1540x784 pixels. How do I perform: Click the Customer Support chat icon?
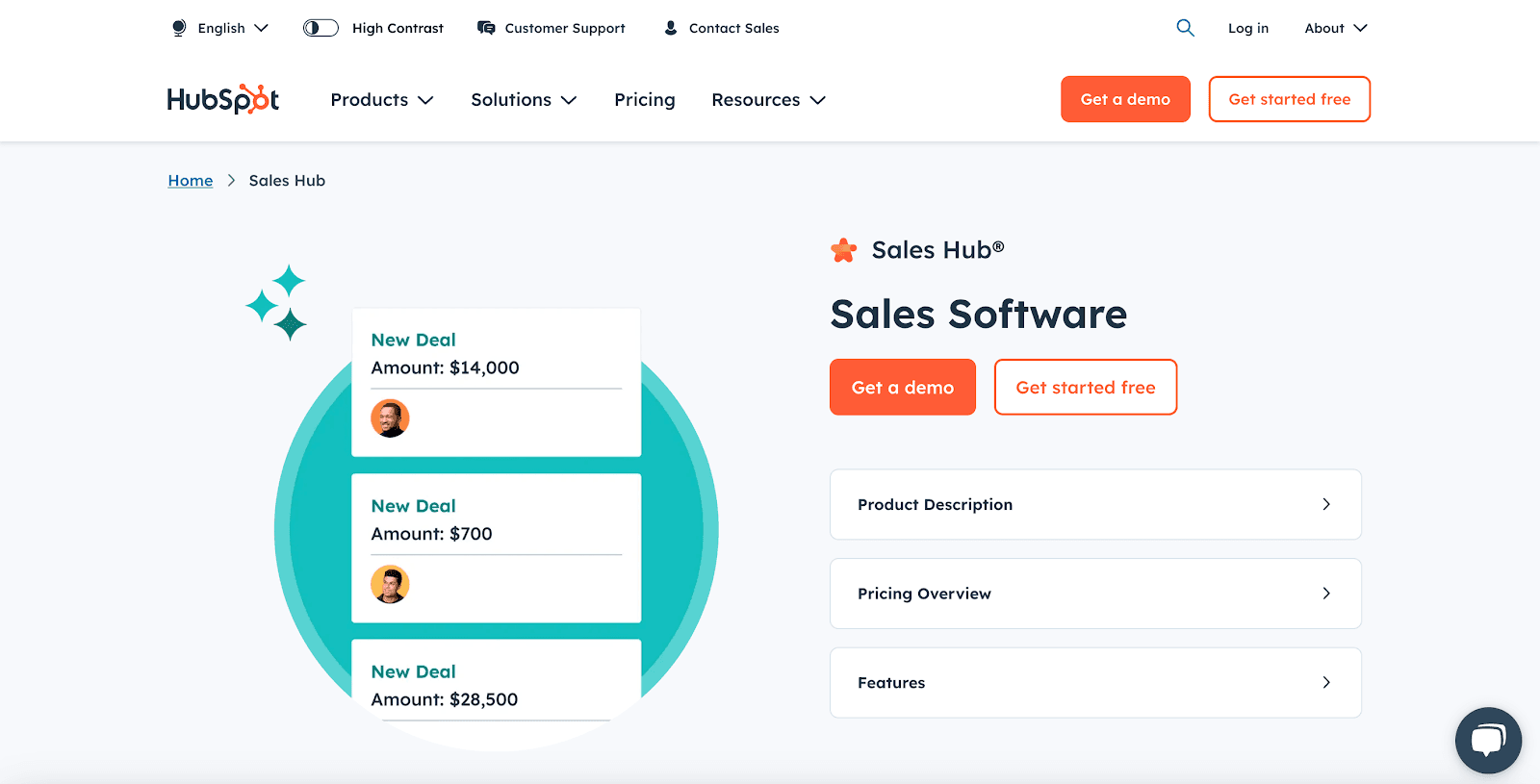pyautogui.click(x=486, y=28)
